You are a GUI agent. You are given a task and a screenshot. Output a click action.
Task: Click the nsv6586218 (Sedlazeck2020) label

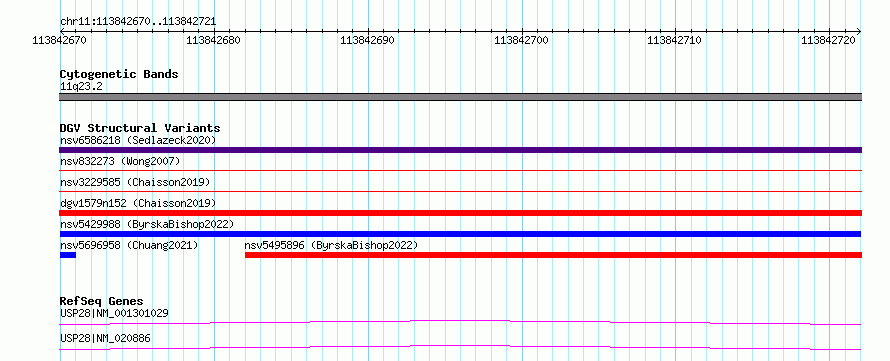click(138, 140)
